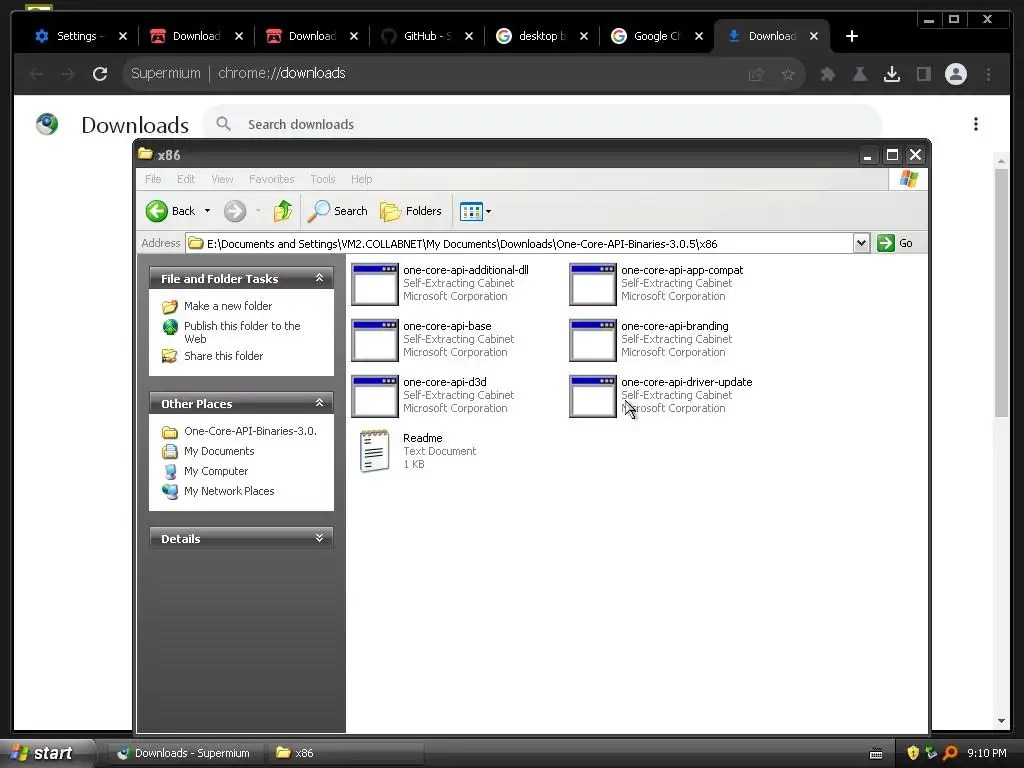The image size is (1024, 768).
Task: Open one-core-api-additional-dll cabinet file icon
Action: [375, 284]
